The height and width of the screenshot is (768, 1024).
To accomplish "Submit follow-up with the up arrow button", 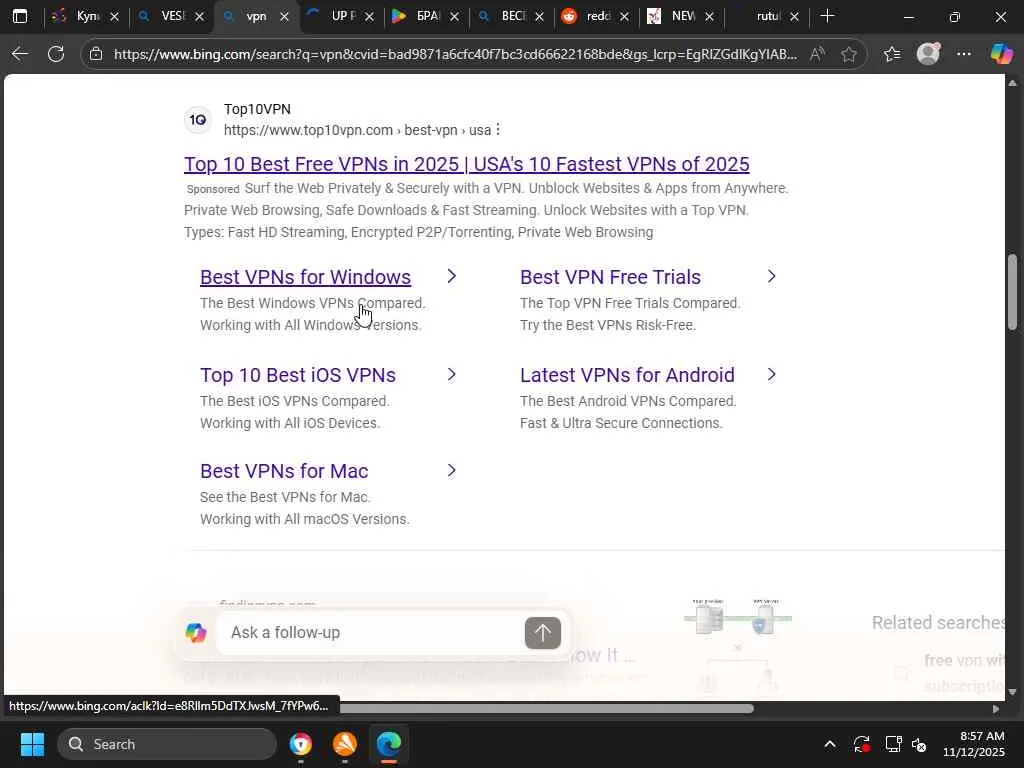I will click(543, 632).
